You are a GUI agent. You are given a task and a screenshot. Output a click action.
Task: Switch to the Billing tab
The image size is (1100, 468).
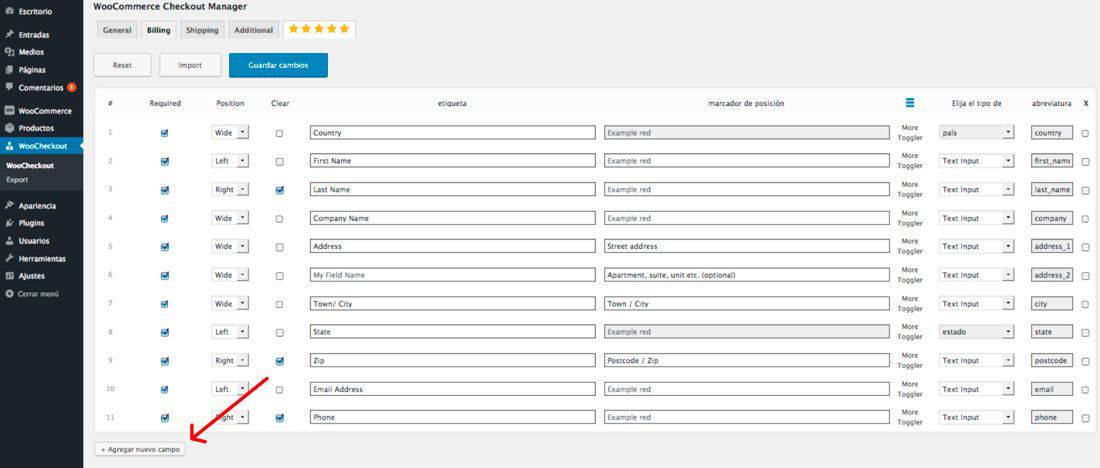point(159,30)
